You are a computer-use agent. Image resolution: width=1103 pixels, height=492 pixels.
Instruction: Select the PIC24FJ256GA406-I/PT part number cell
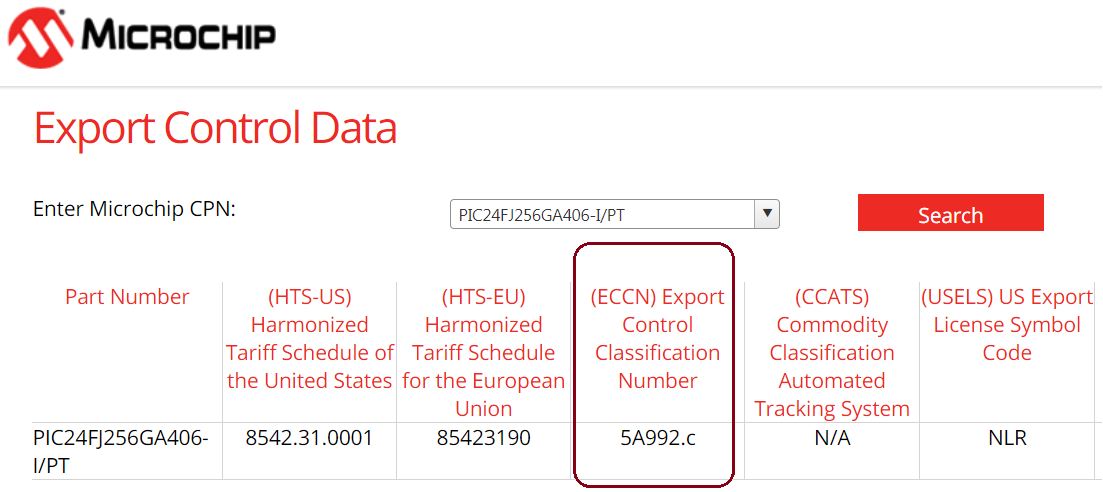(121, 450)
